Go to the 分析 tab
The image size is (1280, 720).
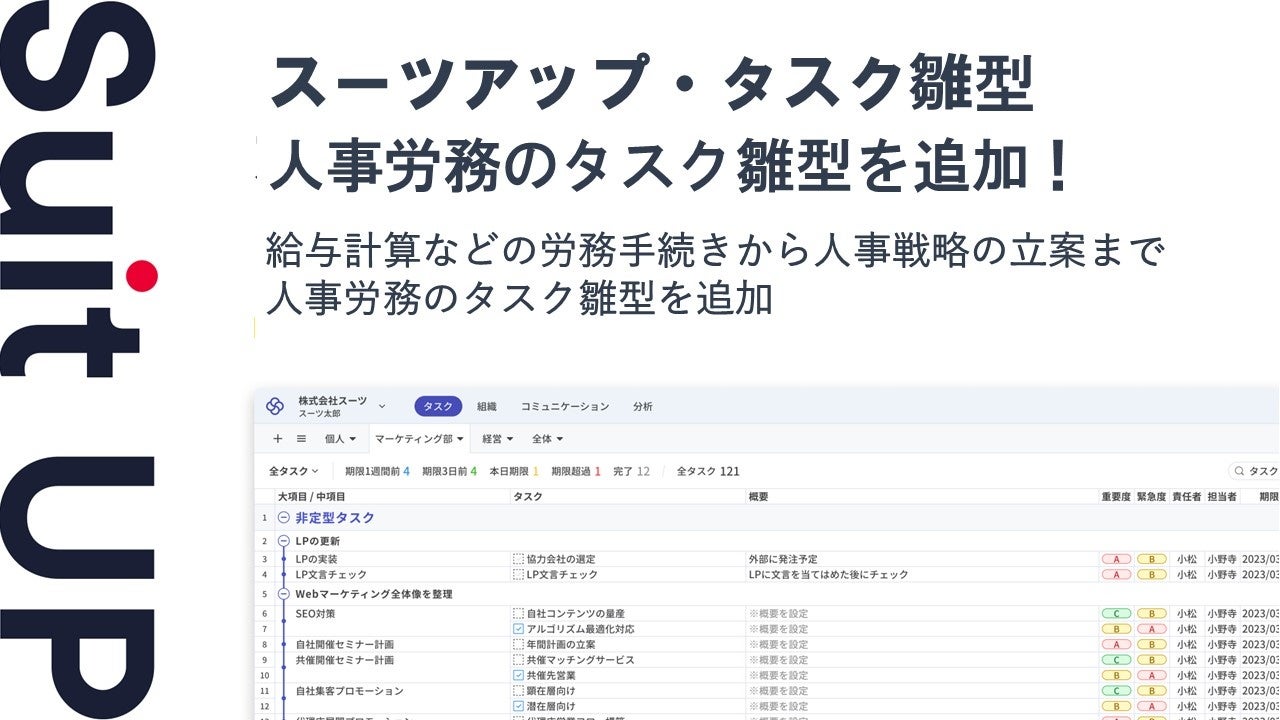643,407
